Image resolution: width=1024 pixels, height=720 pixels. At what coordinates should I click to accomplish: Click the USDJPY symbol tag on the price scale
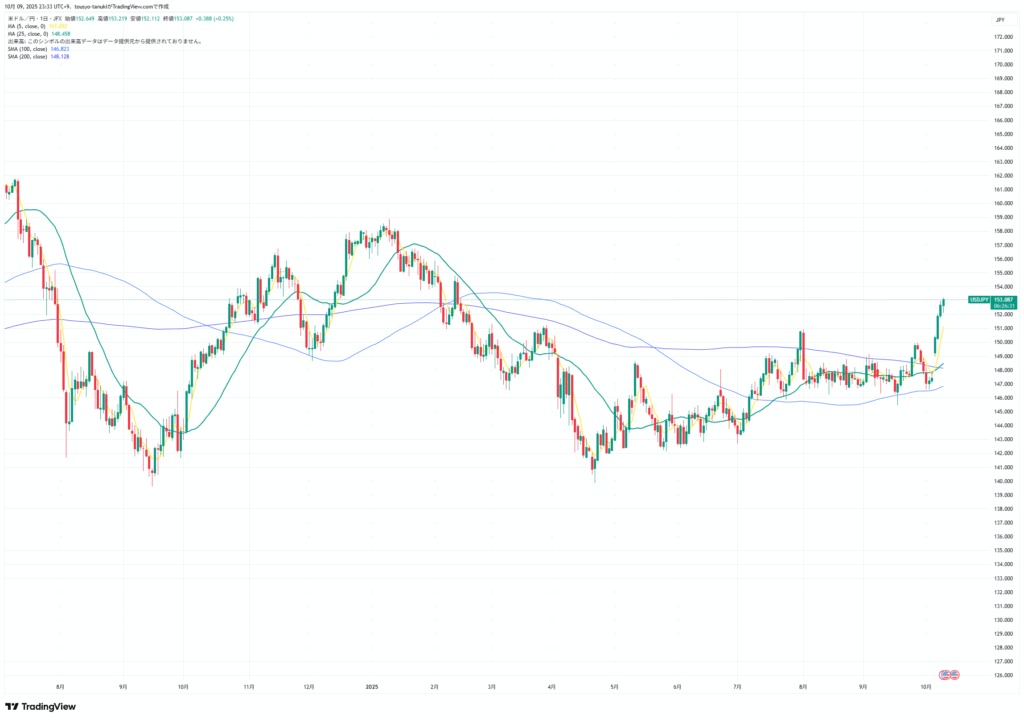coord(978,299)
